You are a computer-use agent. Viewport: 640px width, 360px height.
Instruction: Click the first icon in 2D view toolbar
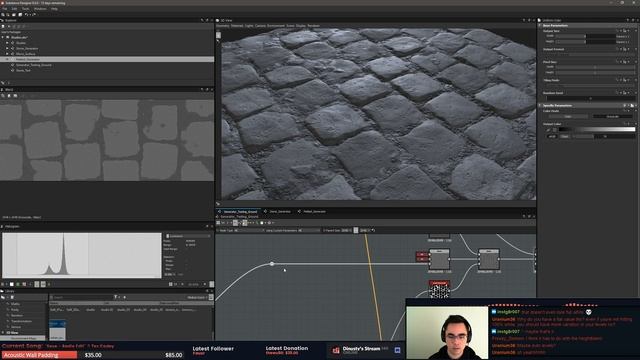[3, 96]
